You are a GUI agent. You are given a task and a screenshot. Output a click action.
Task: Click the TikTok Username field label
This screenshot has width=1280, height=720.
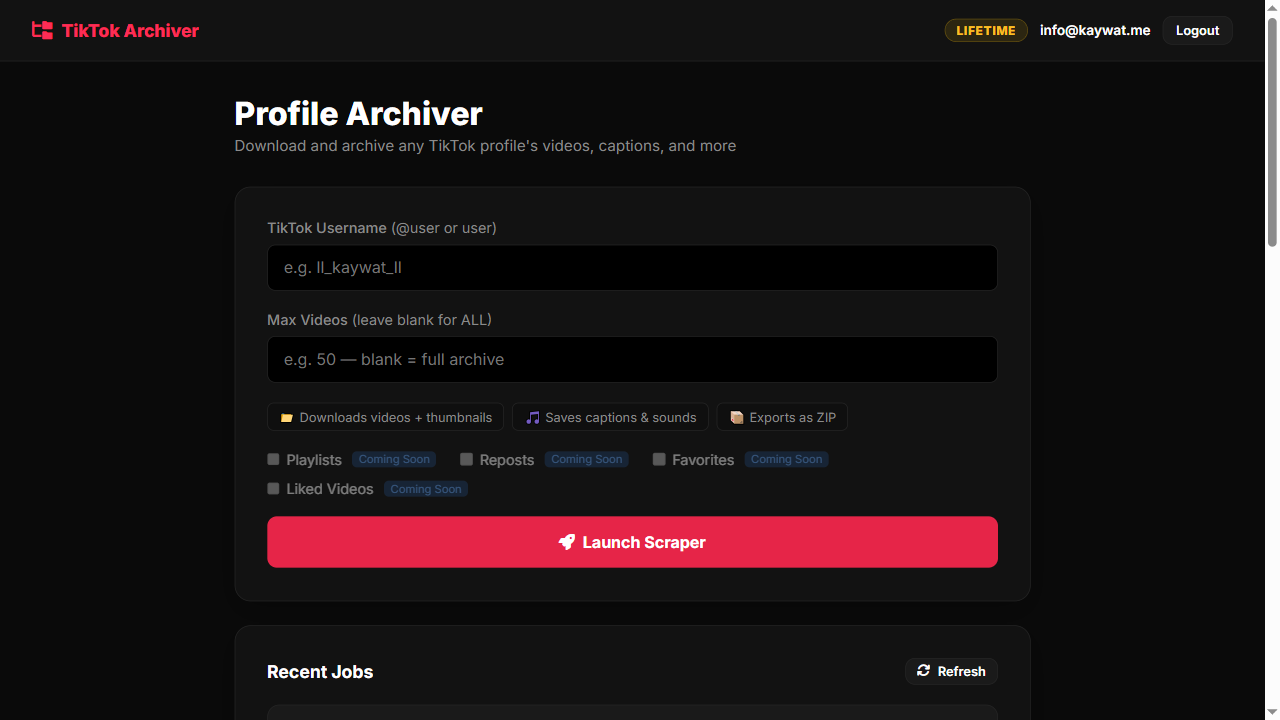pos(382,228)
